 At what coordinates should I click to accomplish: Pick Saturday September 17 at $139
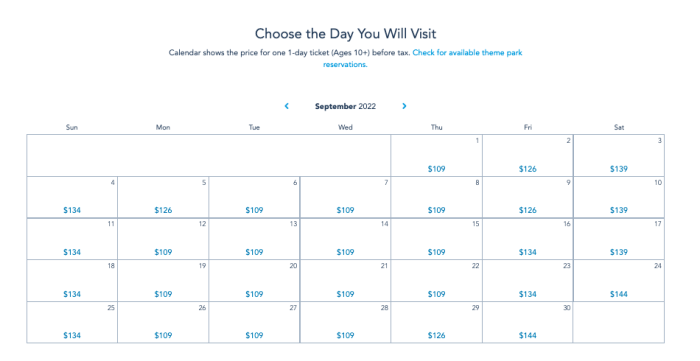click(619, 239)
